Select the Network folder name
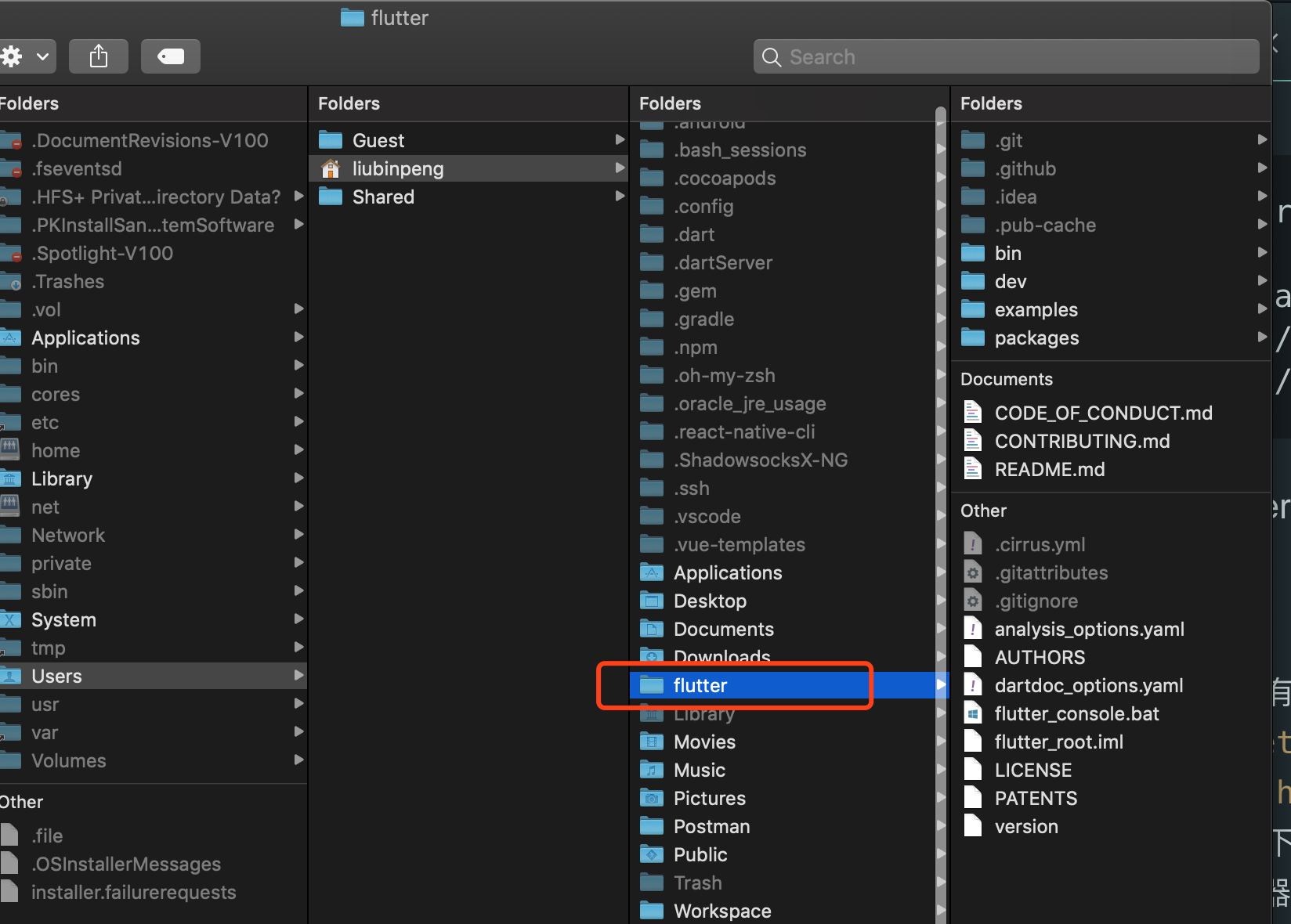 [x=68, y=536]
